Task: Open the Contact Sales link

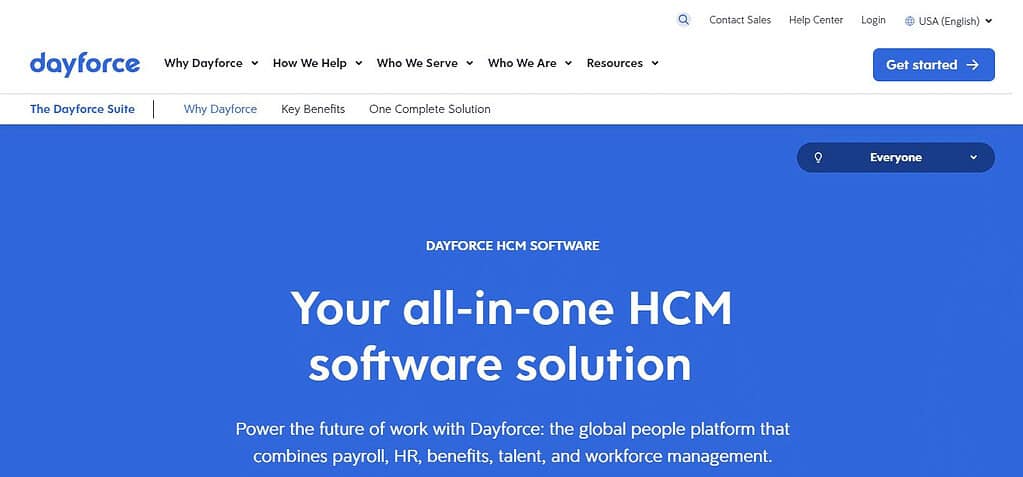Action: coord(740,20)
